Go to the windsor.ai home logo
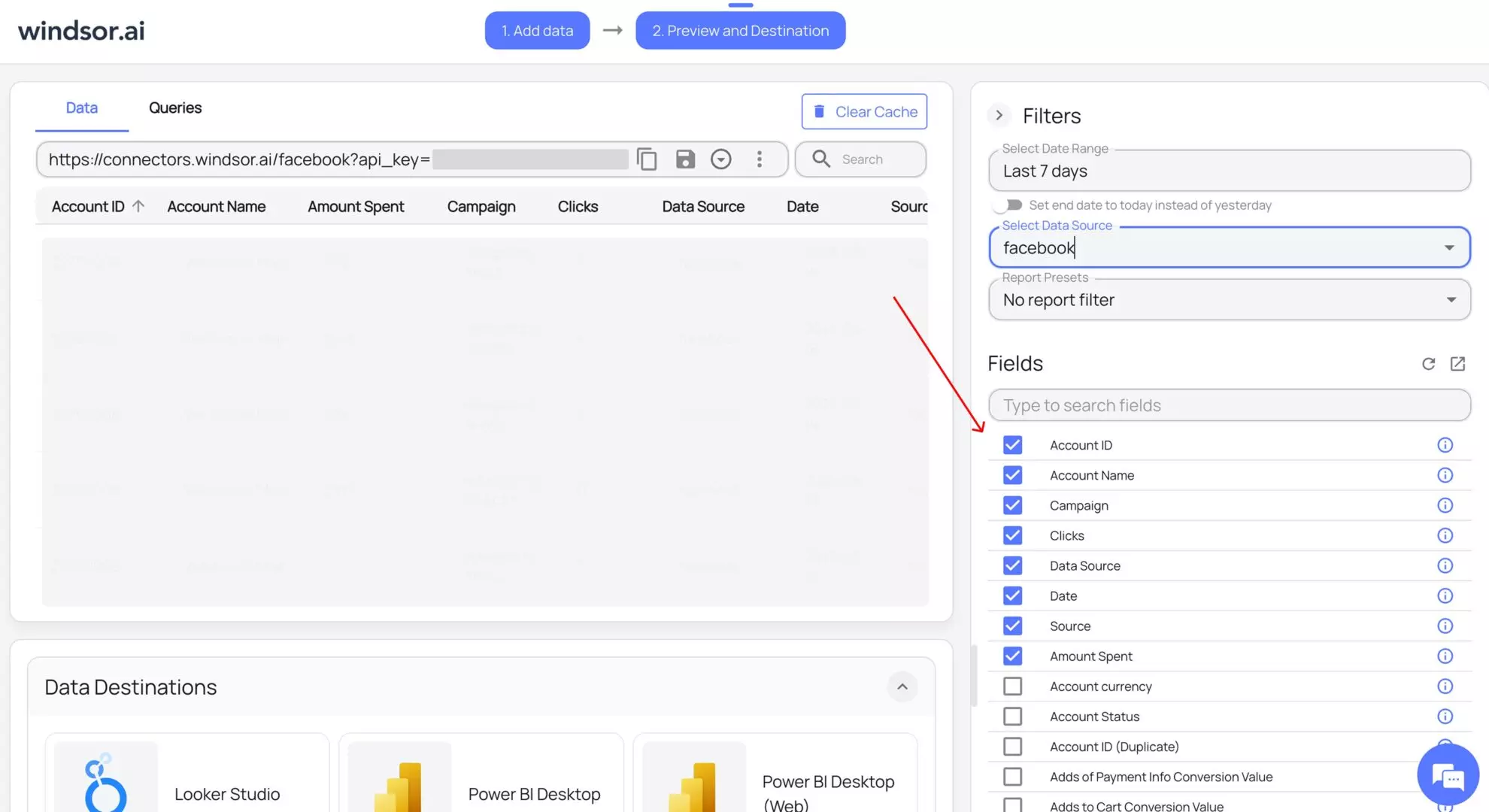Screen dimensions: 1489x812 pos(81,31)
